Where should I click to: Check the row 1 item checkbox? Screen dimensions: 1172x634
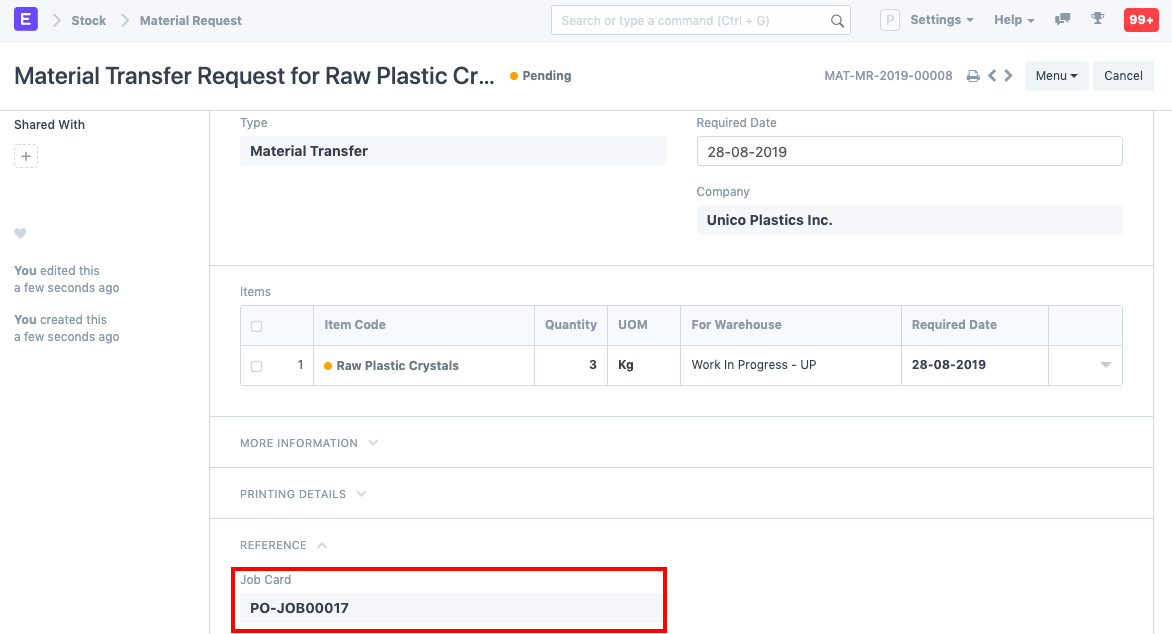(257, 366)
